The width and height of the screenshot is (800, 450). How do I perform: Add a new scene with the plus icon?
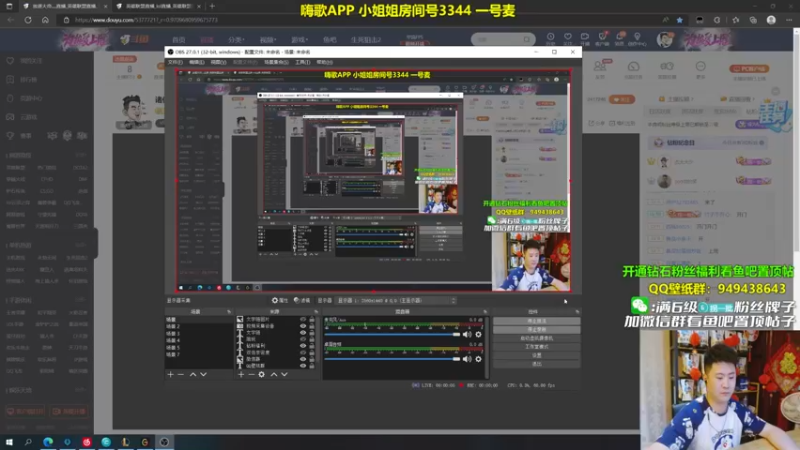click(170, 374)
